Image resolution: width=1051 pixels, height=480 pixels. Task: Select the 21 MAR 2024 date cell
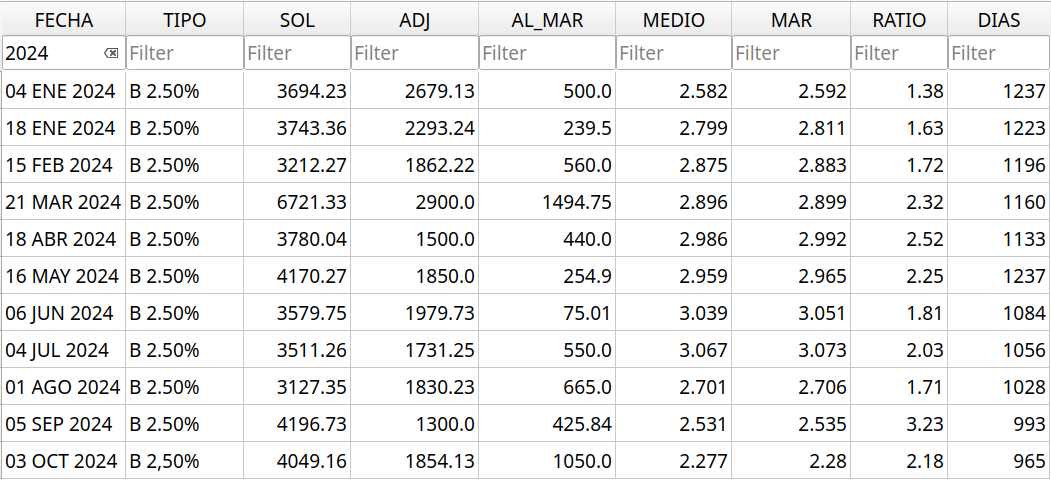click(x=63, y=202)
